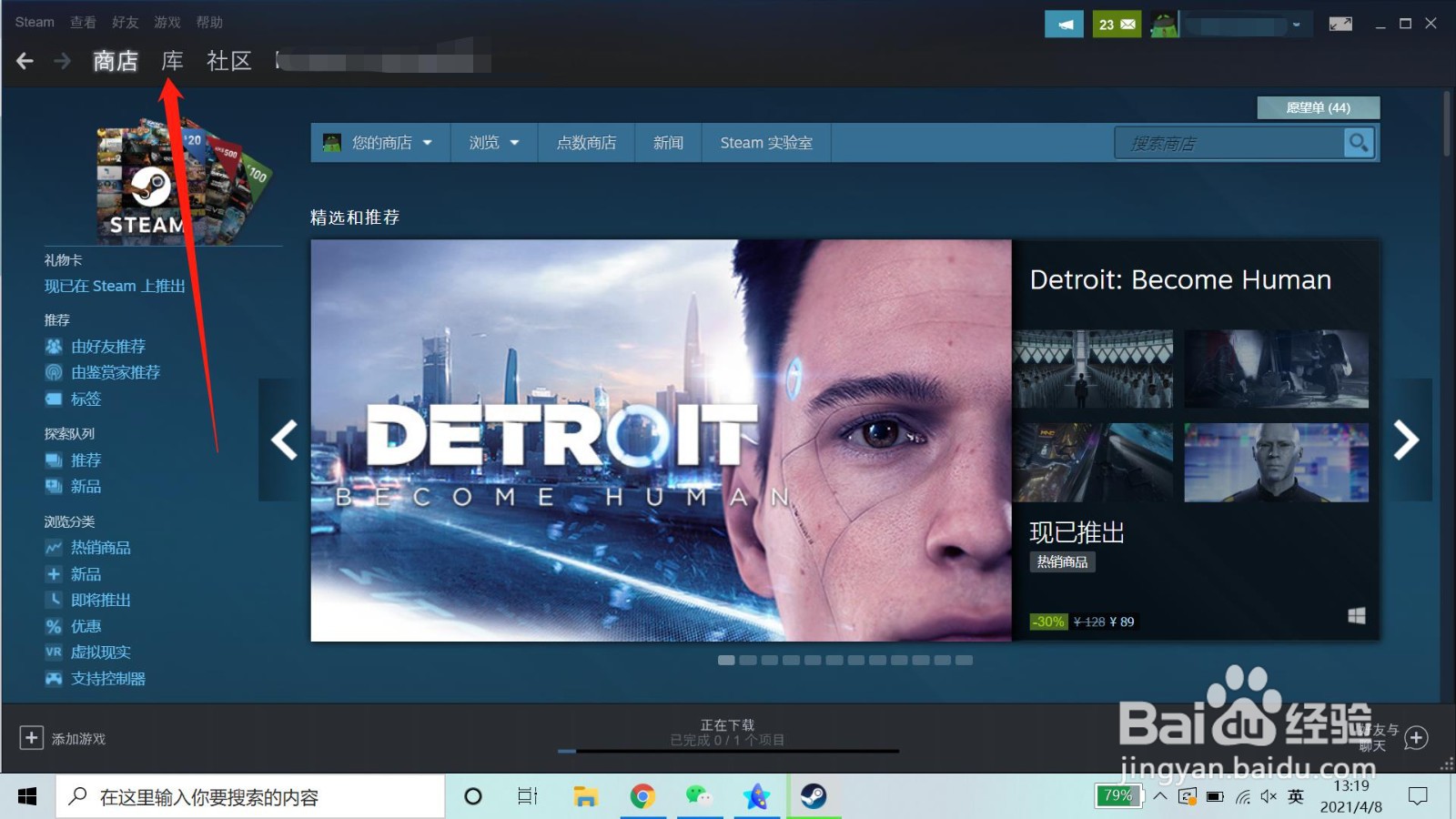1456x819 pixels.
Task: Click Windows taskbar search box
Action: pyautogui.click(x=250, y=797)
